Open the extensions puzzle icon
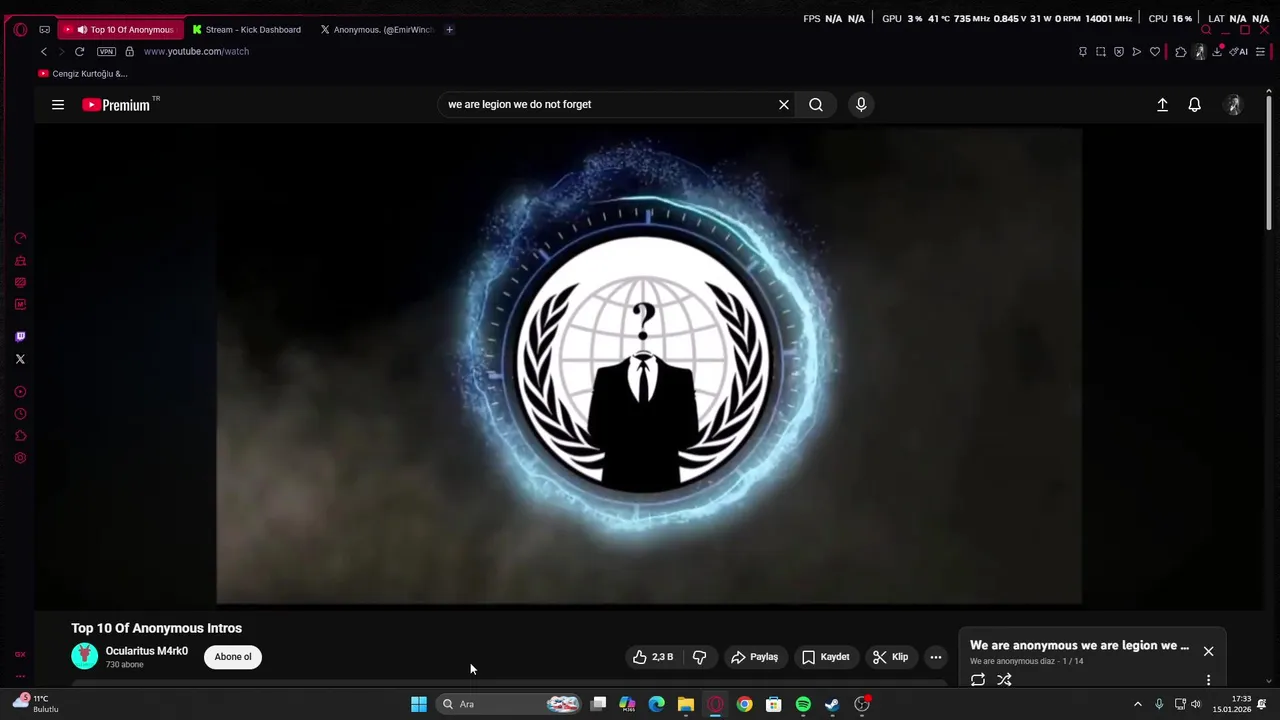The image size is (1280, 720). [x=1180, y=51]
